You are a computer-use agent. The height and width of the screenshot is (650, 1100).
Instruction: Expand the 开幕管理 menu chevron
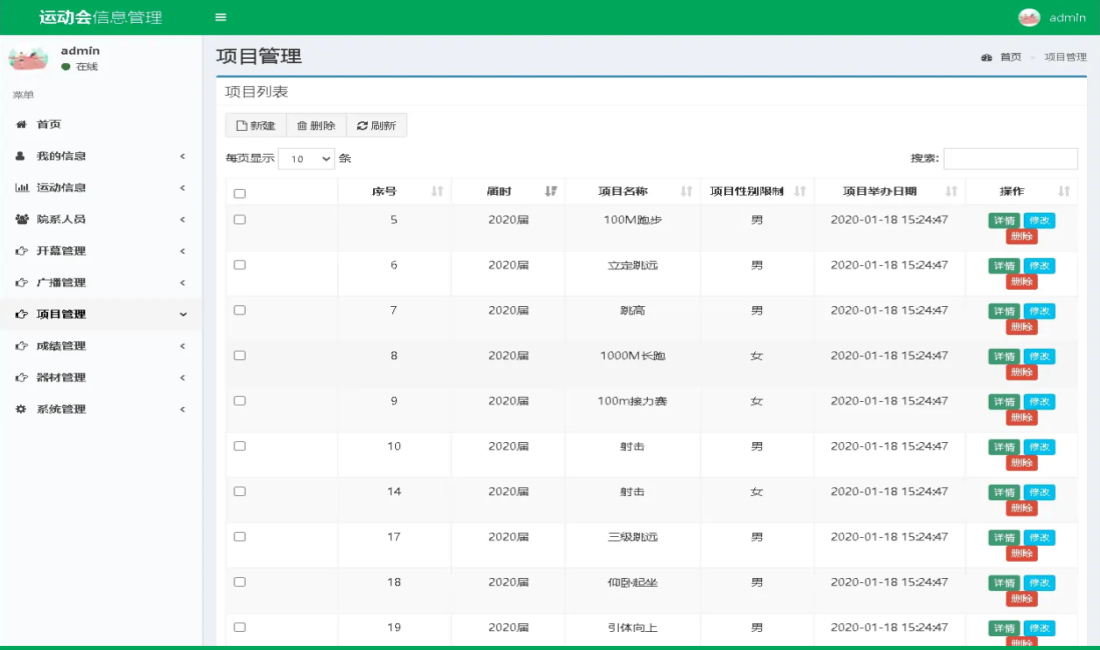[x=182, y=250]
